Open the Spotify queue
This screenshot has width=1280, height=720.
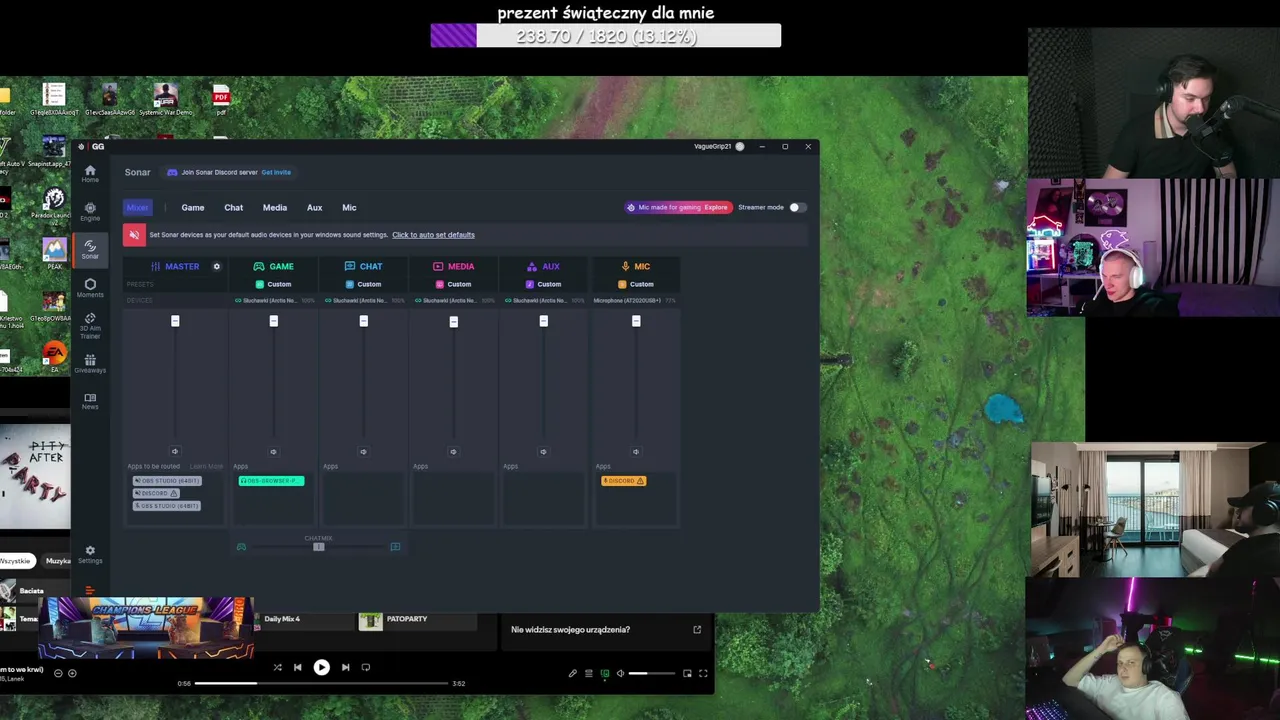[x=589, y=674]
